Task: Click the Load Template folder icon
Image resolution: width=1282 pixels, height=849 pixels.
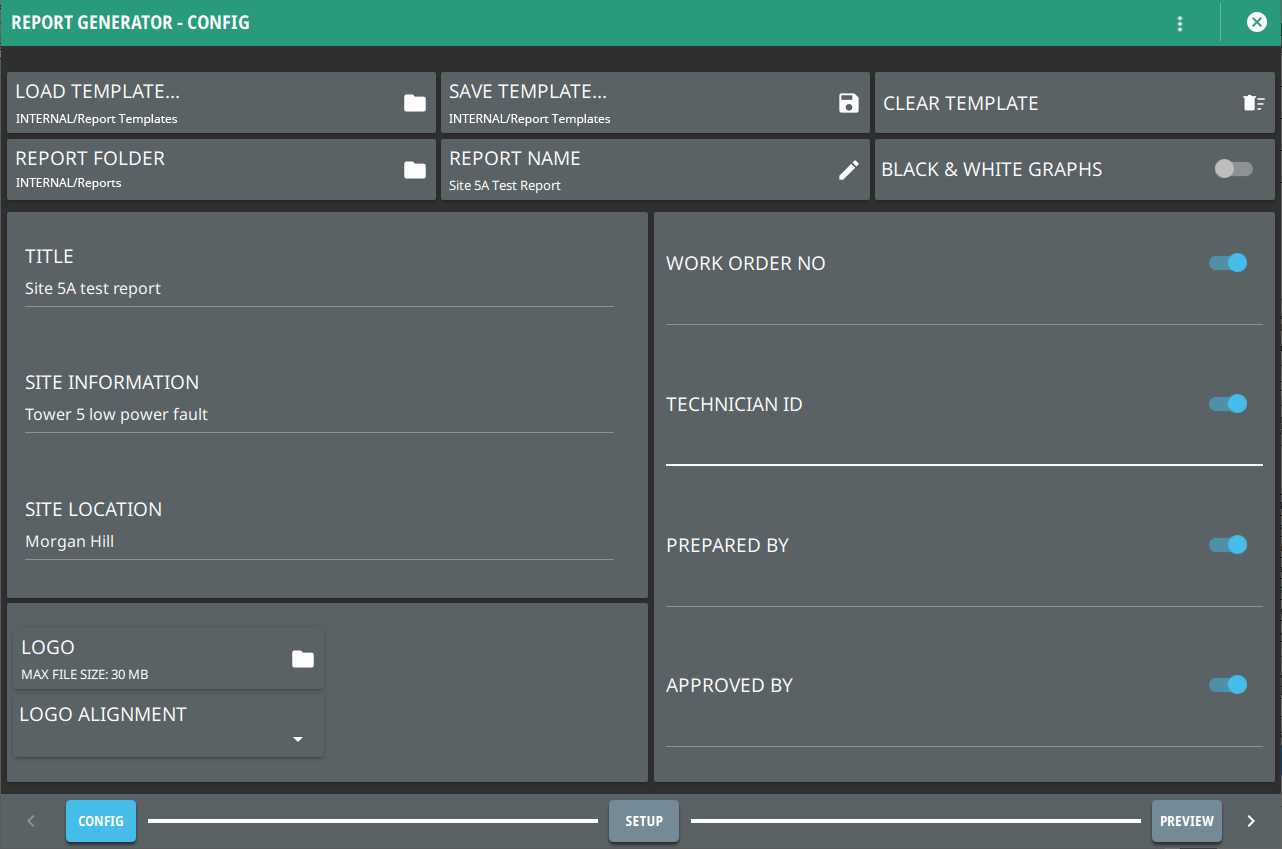Action: pos(414,103)
